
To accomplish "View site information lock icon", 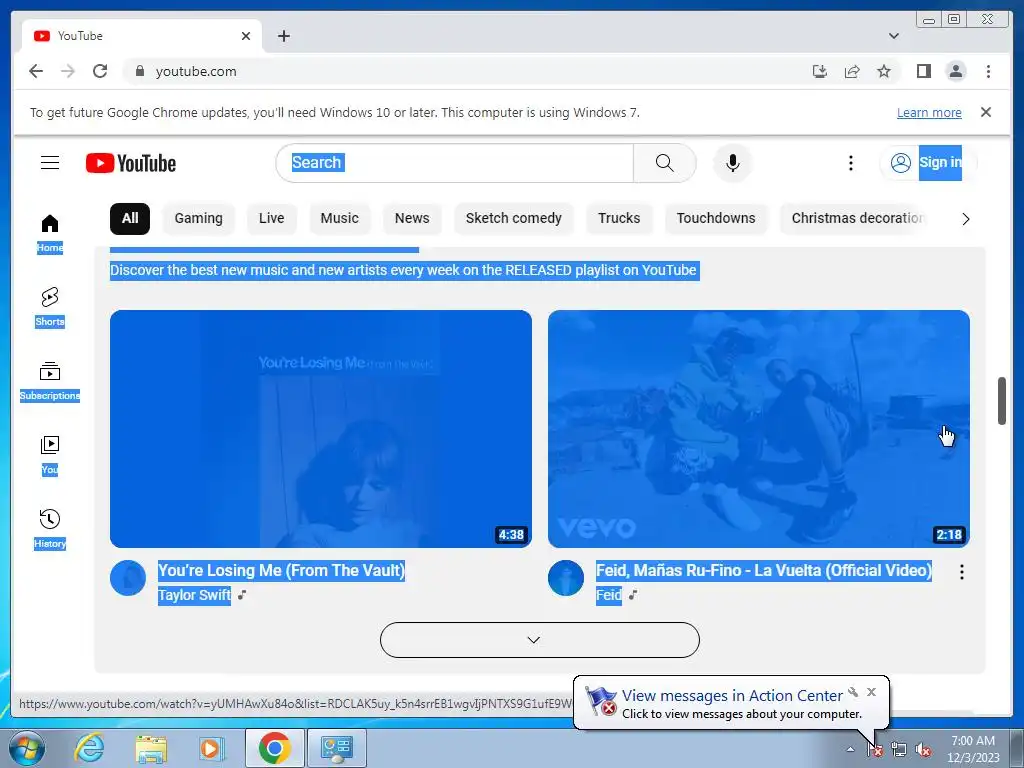I will 139,71.
